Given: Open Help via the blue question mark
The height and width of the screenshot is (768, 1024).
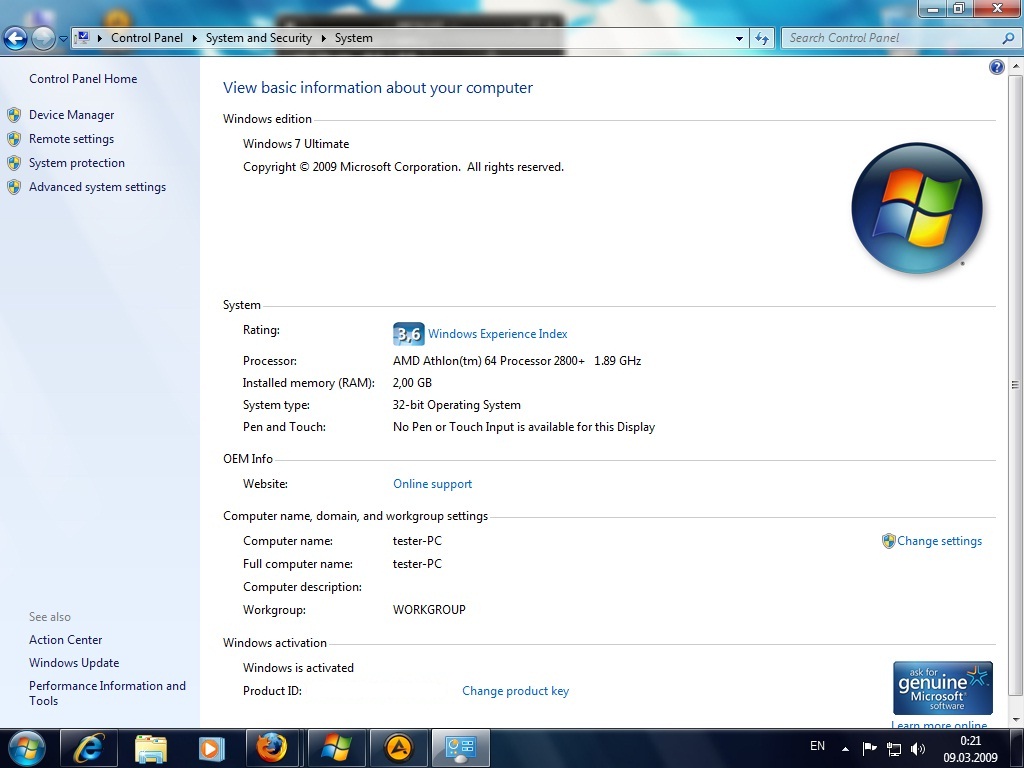Looking at the screenshot, I should click(x=997, y=67).
